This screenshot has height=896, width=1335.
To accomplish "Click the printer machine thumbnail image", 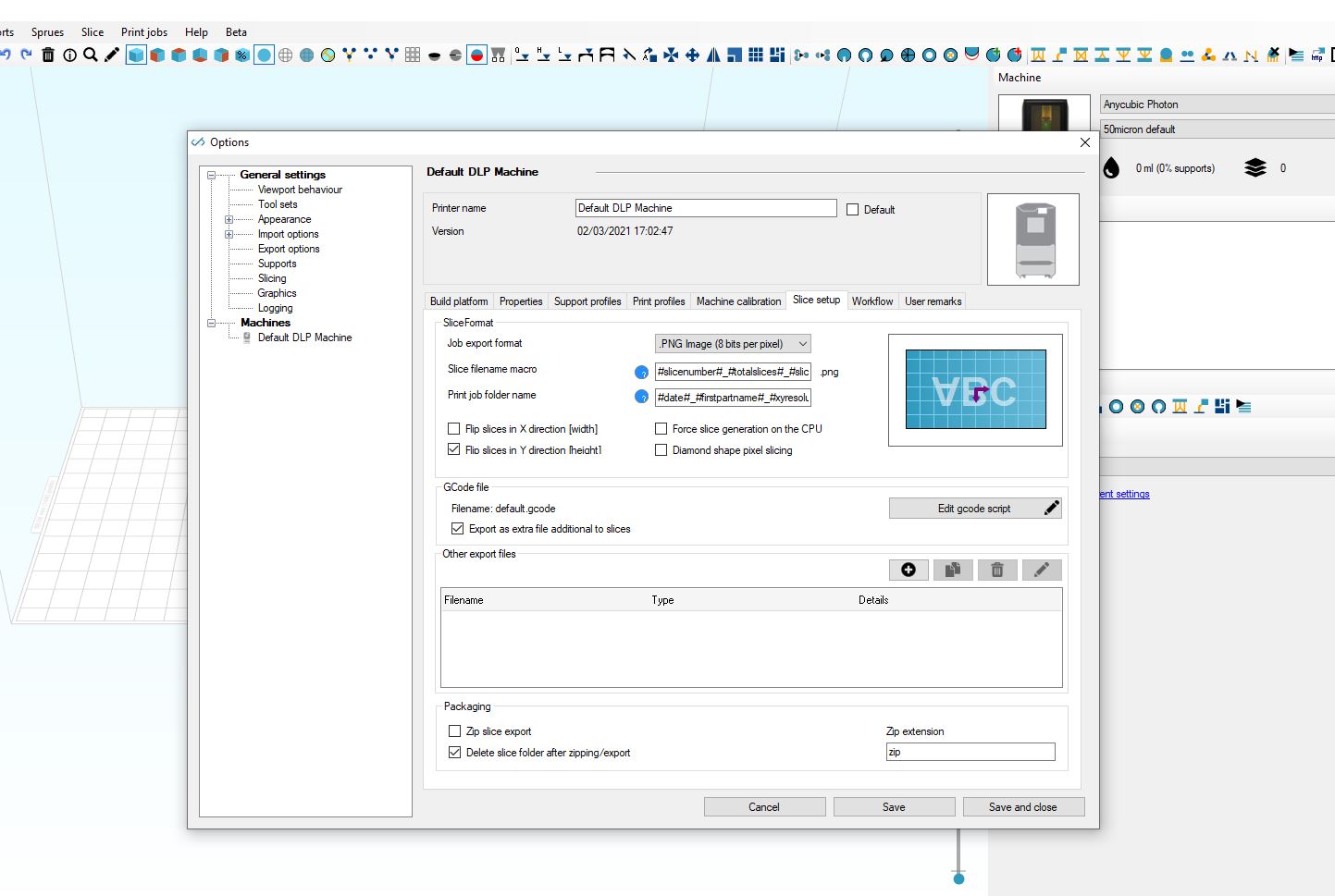I will (x=1032, y=239).
